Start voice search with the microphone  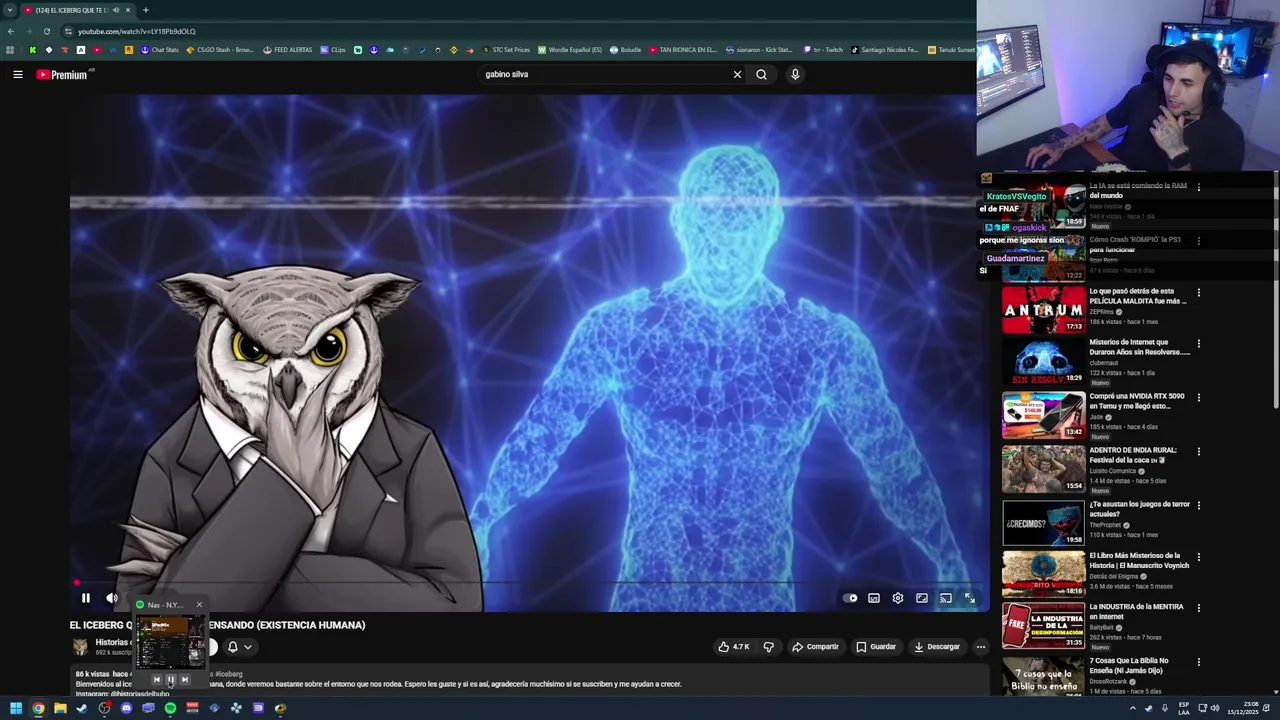coord(795,74)
